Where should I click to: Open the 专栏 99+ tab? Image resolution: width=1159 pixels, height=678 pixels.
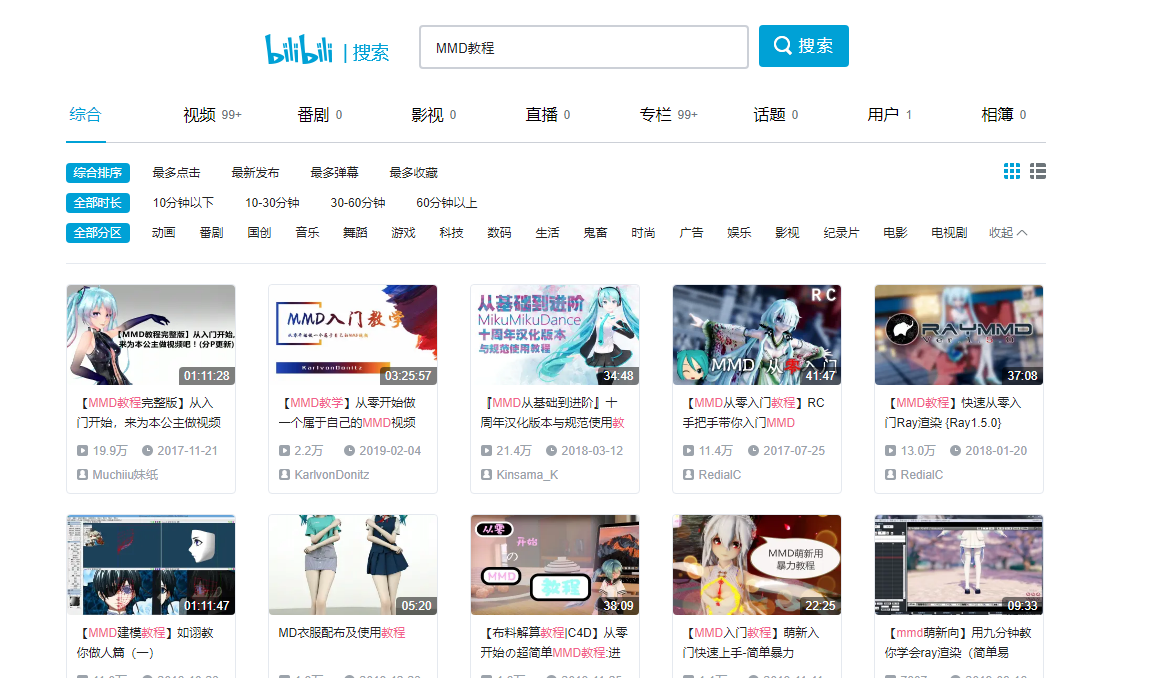(x=668, y=115)
